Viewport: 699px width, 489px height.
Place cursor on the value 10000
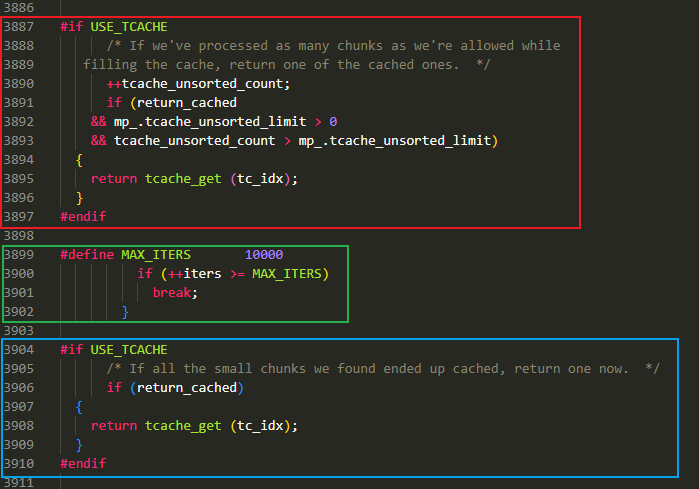(x=263, y=255)
